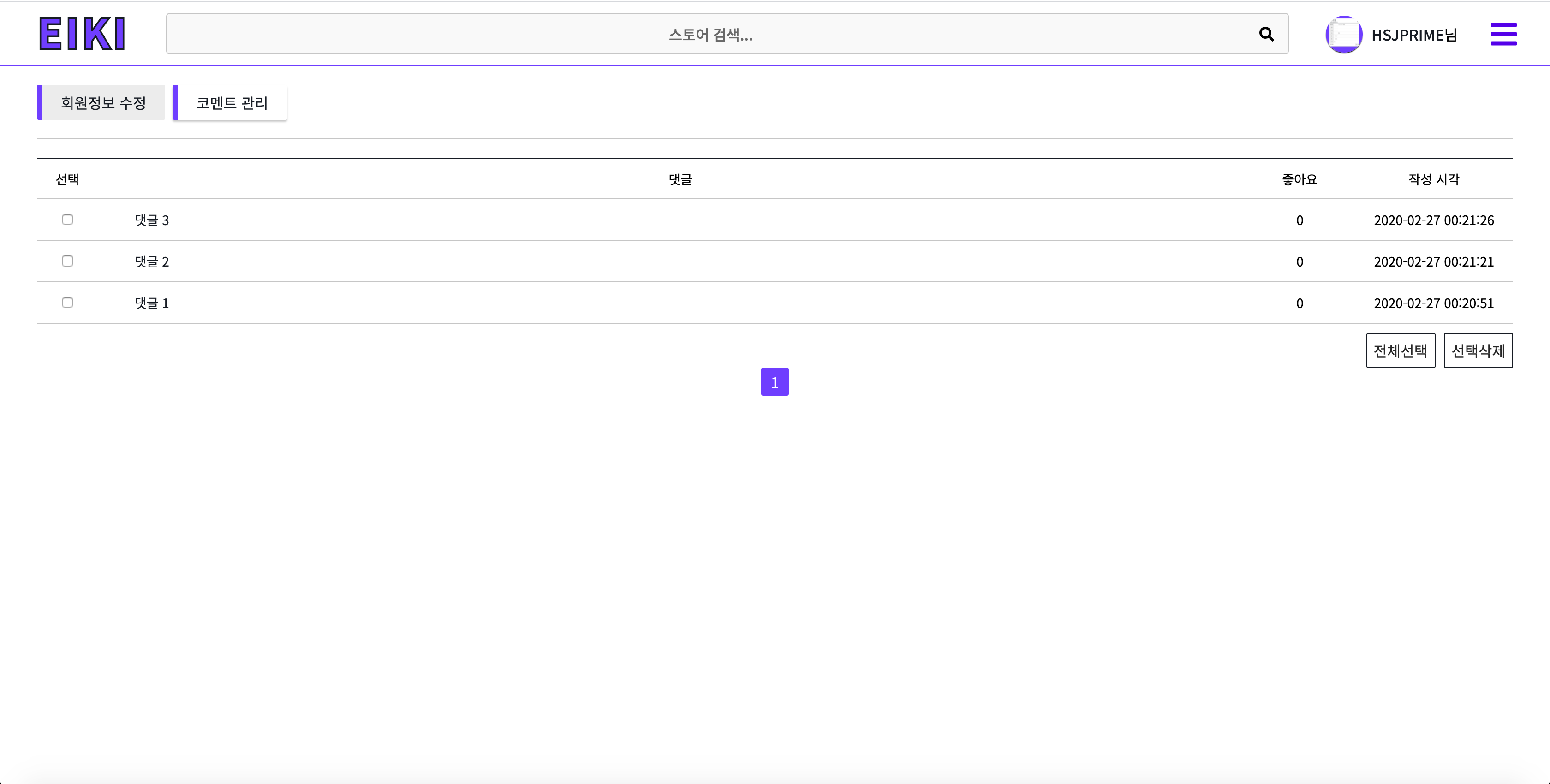
Task: Go to page 1 in pagination
Action: (775, 382)
